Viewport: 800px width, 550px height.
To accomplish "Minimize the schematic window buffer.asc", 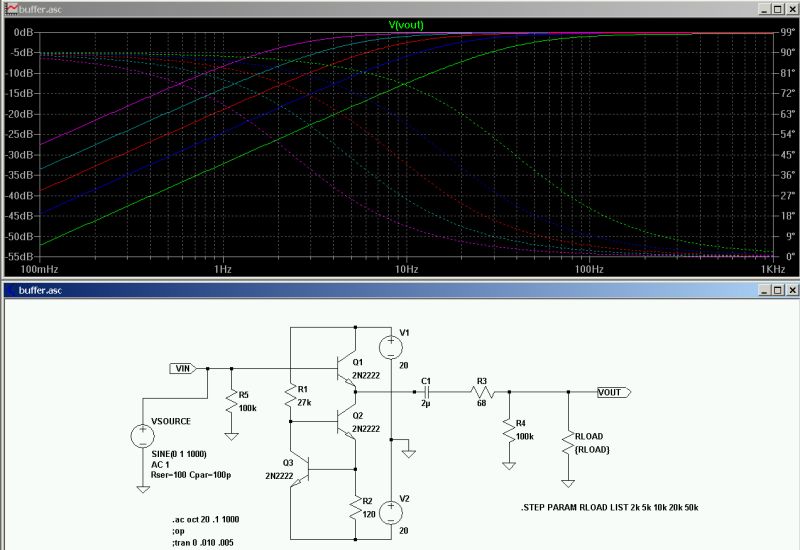I will pos(764,290).
